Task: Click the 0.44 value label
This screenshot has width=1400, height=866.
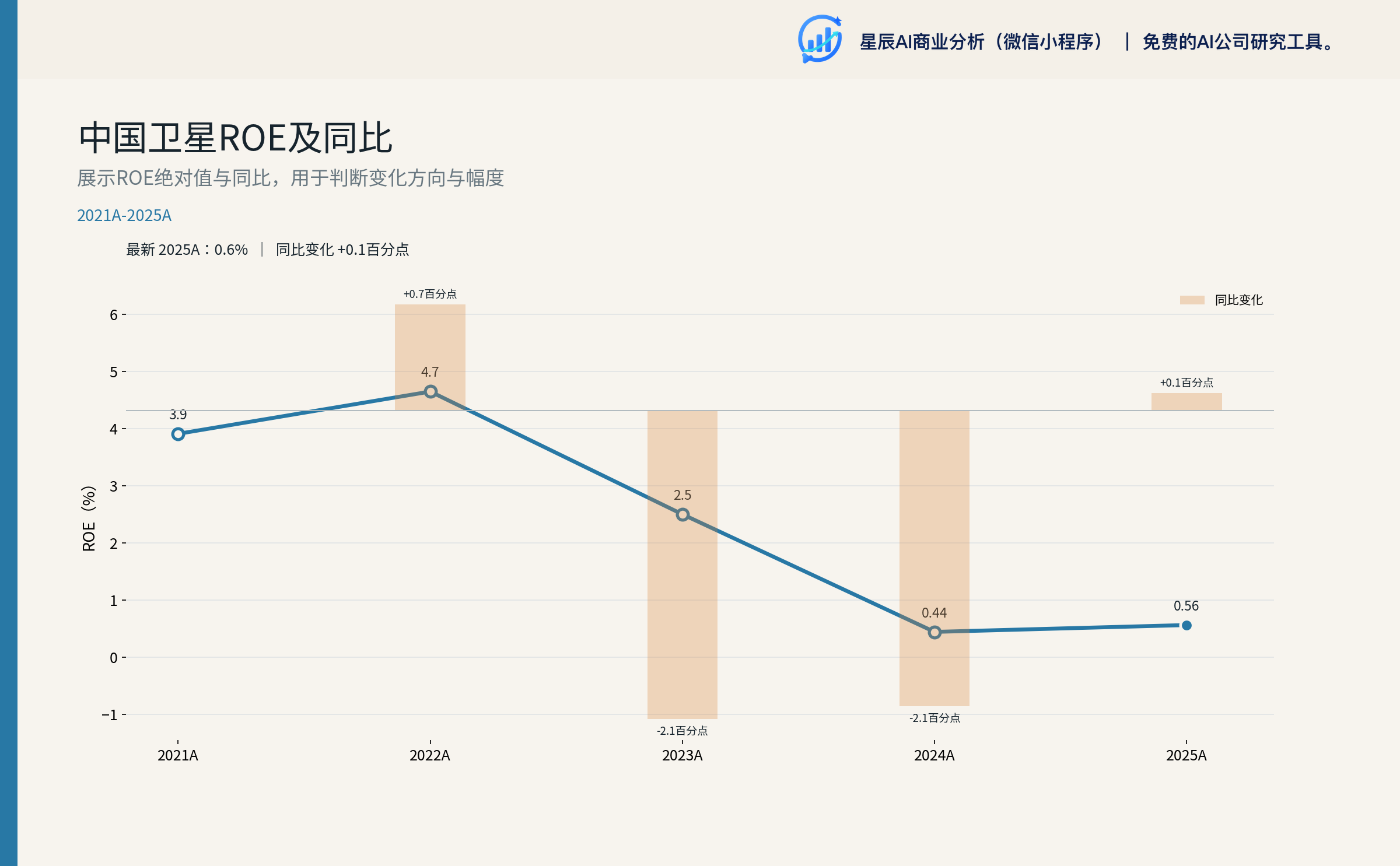Action: [934, 613]
